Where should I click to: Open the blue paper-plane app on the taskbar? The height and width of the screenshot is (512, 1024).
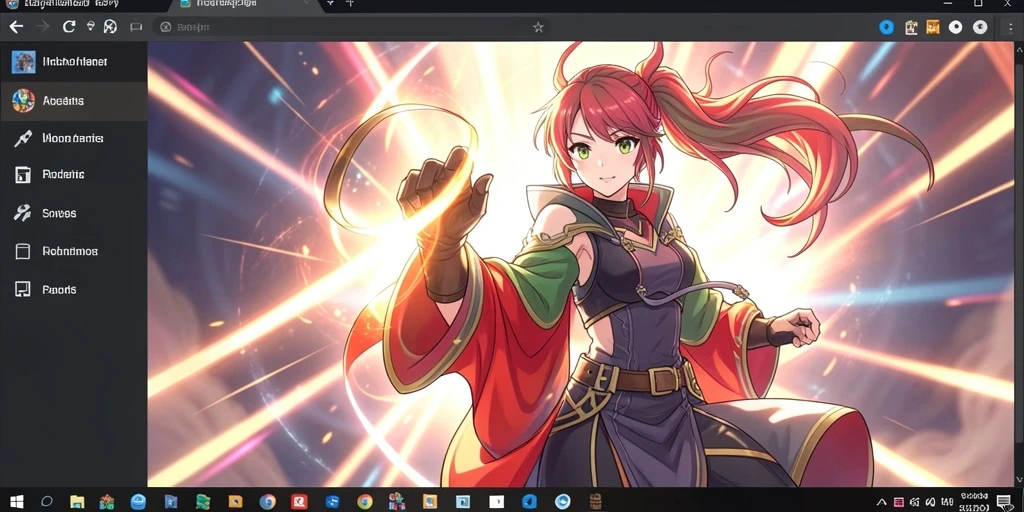coord(529,502)
